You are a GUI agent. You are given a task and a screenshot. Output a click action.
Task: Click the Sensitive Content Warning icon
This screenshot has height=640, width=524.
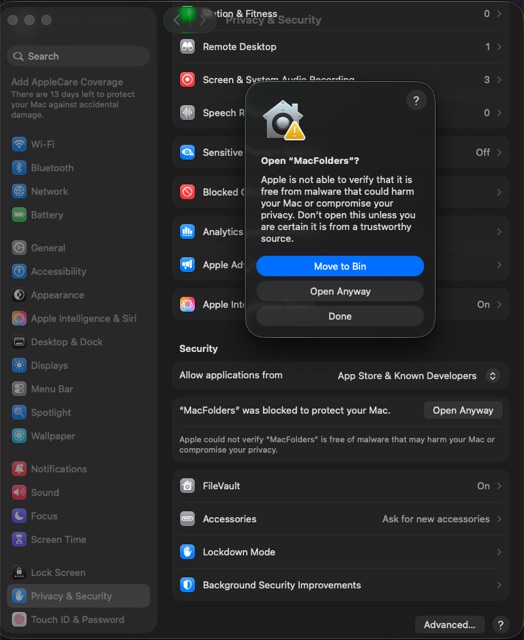pyautogui.click(x=187, y=152)
